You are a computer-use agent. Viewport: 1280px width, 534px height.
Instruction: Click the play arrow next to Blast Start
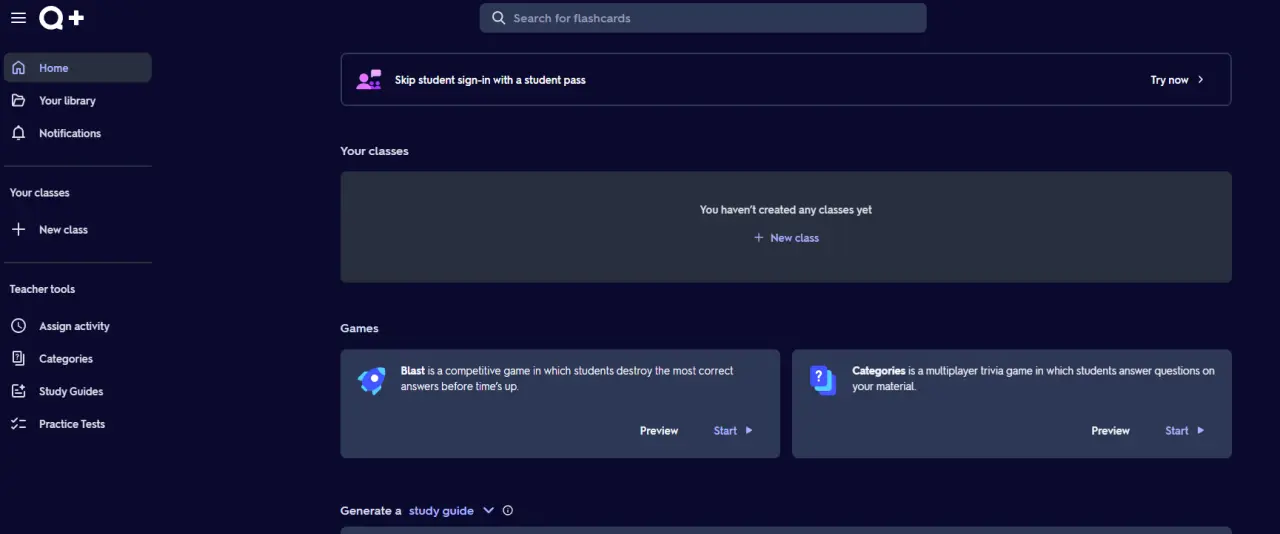pyautogui.click(x=749, y=431)
